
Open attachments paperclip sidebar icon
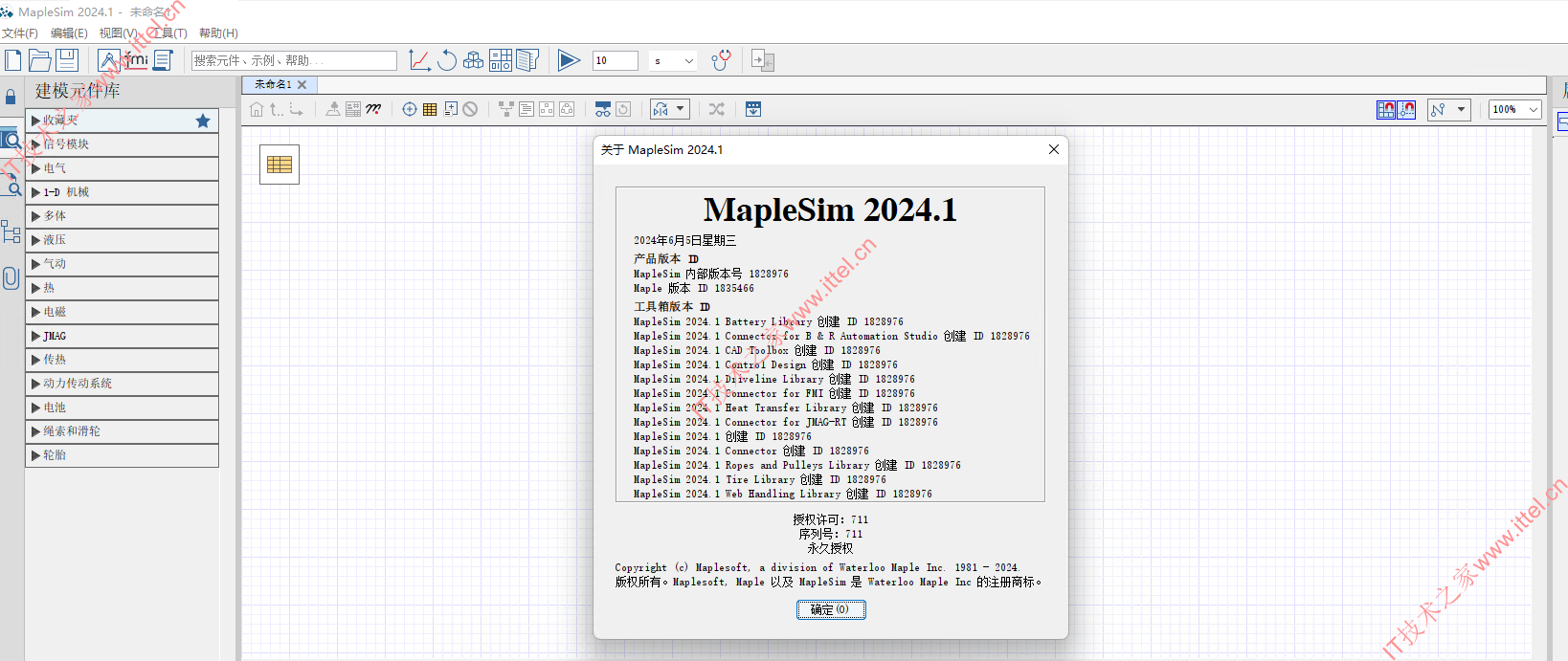pyautogui.click(x=11, y=278)
